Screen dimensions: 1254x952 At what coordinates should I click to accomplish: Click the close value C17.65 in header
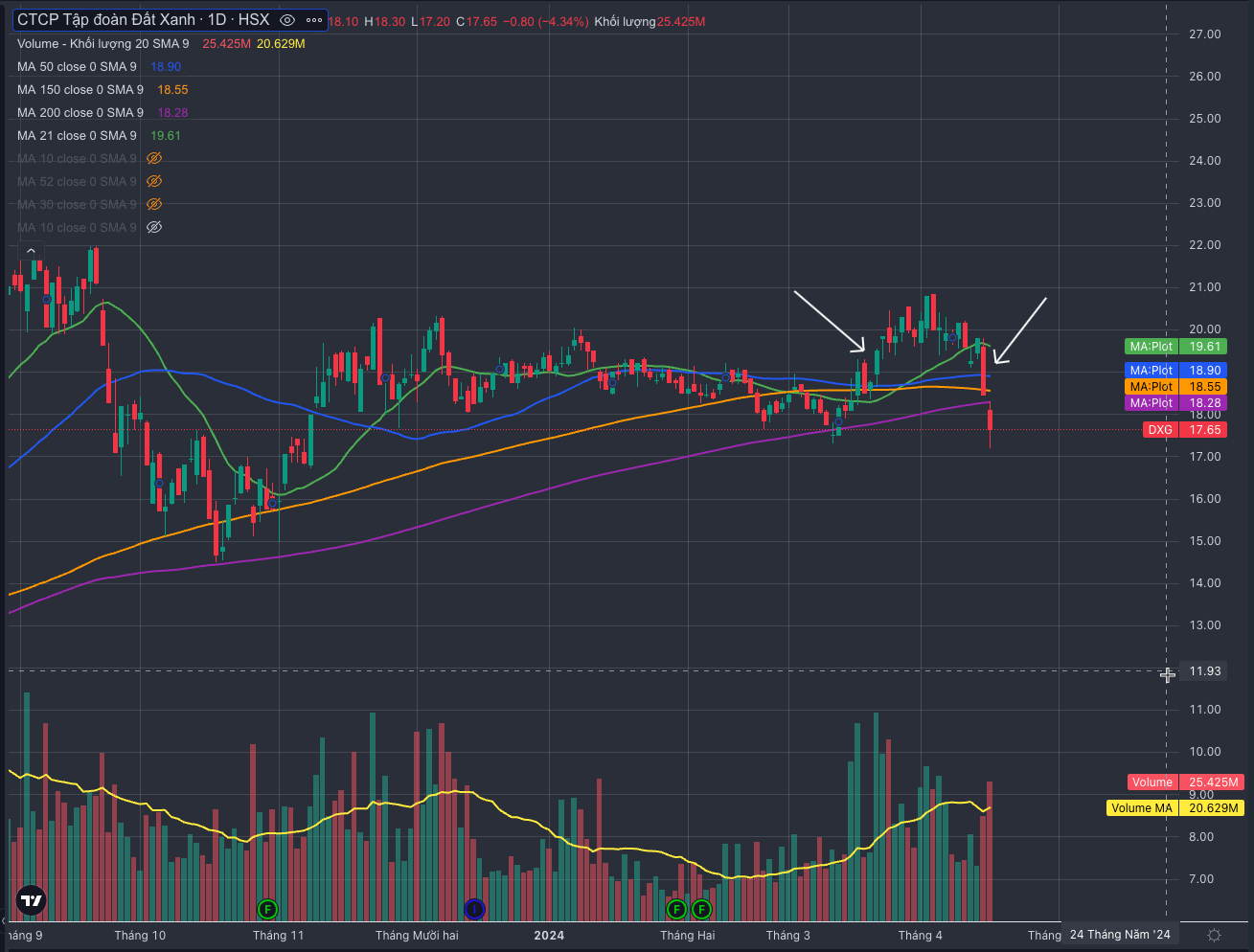(476, 21)
